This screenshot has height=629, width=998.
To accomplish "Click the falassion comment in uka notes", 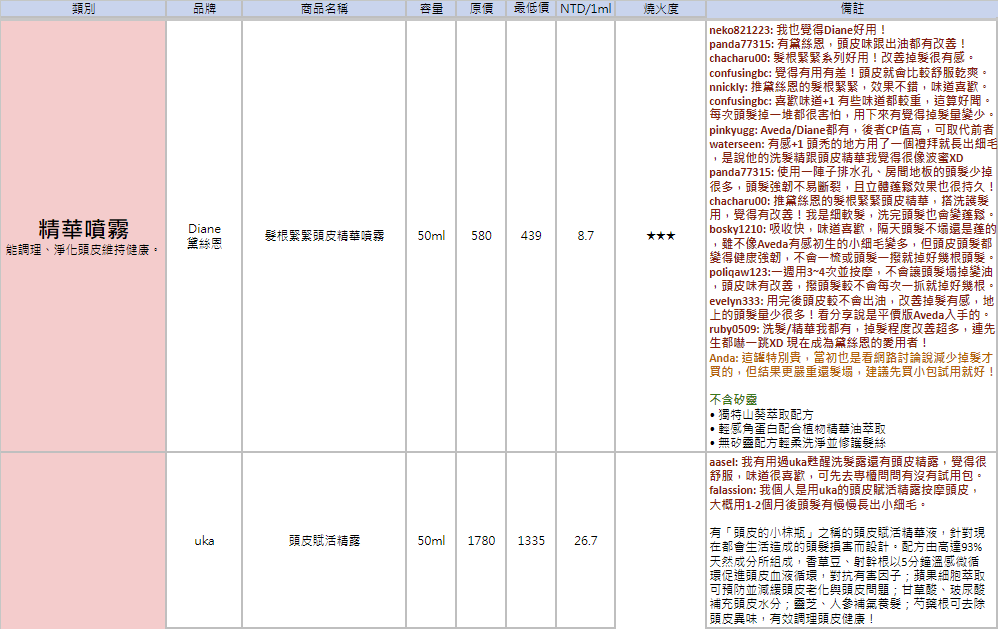I will point(845,497).
